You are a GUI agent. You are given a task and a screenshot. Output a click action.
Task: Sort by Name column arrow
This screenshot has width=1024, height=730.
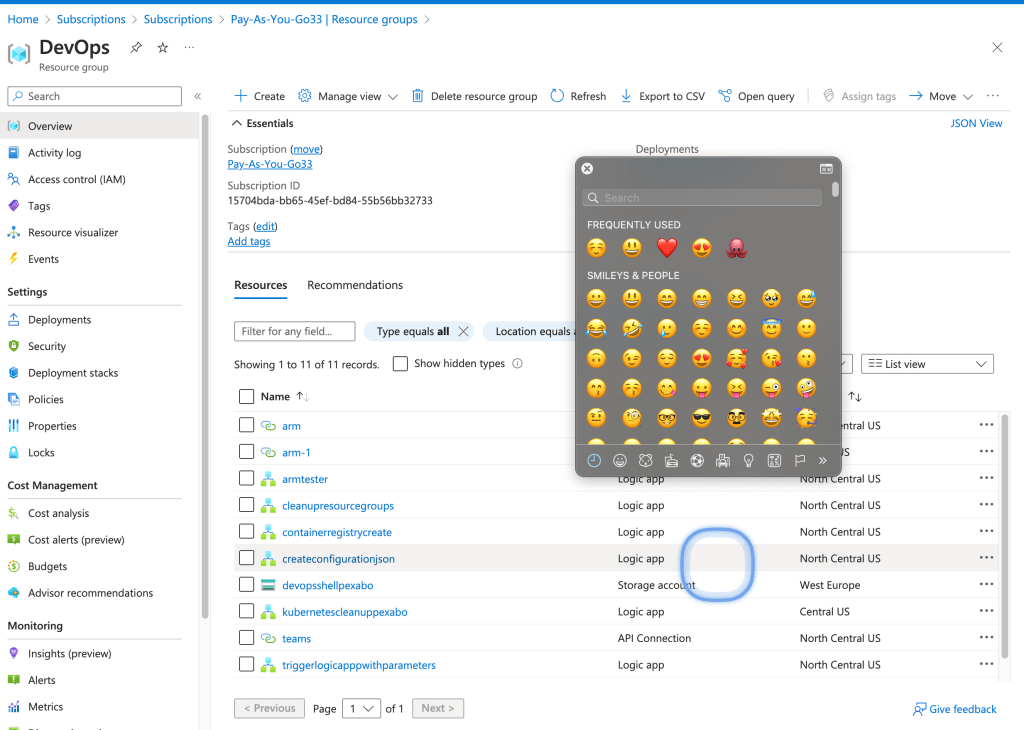[303, 396]
